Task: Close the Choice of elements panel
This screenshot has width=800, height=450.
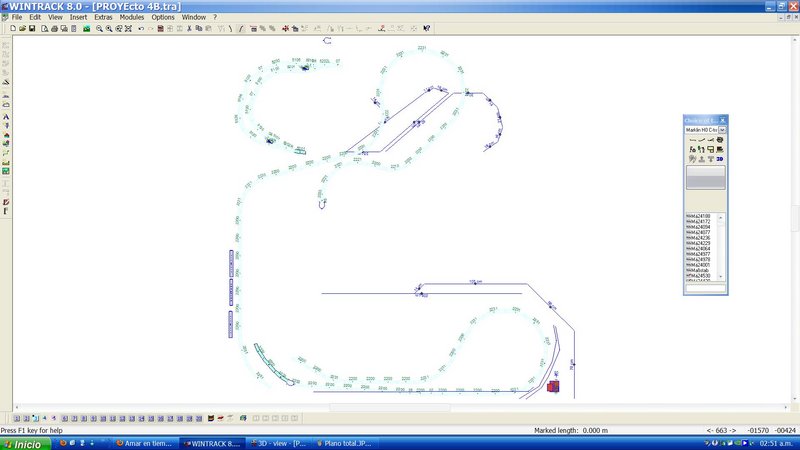Action: pyautogui.click(x=722, y=120)
